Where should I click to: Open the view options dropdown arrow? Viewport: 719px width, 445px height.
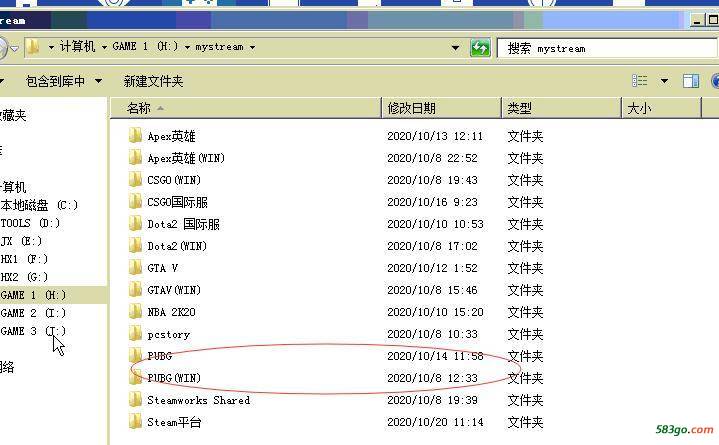pyautogui.click(x=664, y=82)
